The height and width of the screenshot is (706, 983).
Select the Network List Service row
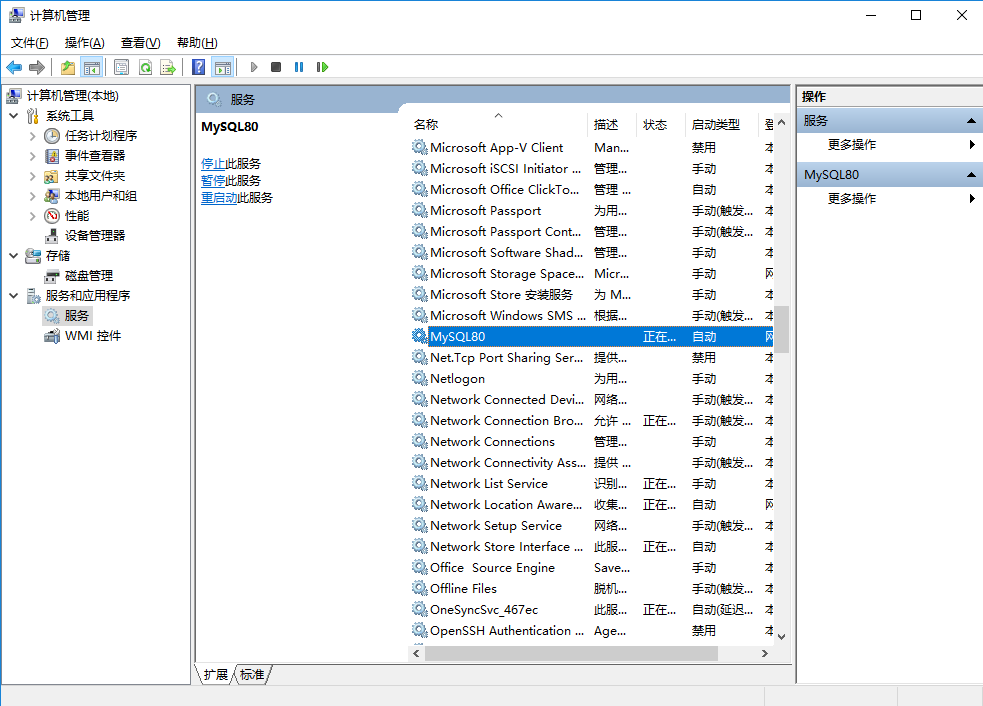592,483
